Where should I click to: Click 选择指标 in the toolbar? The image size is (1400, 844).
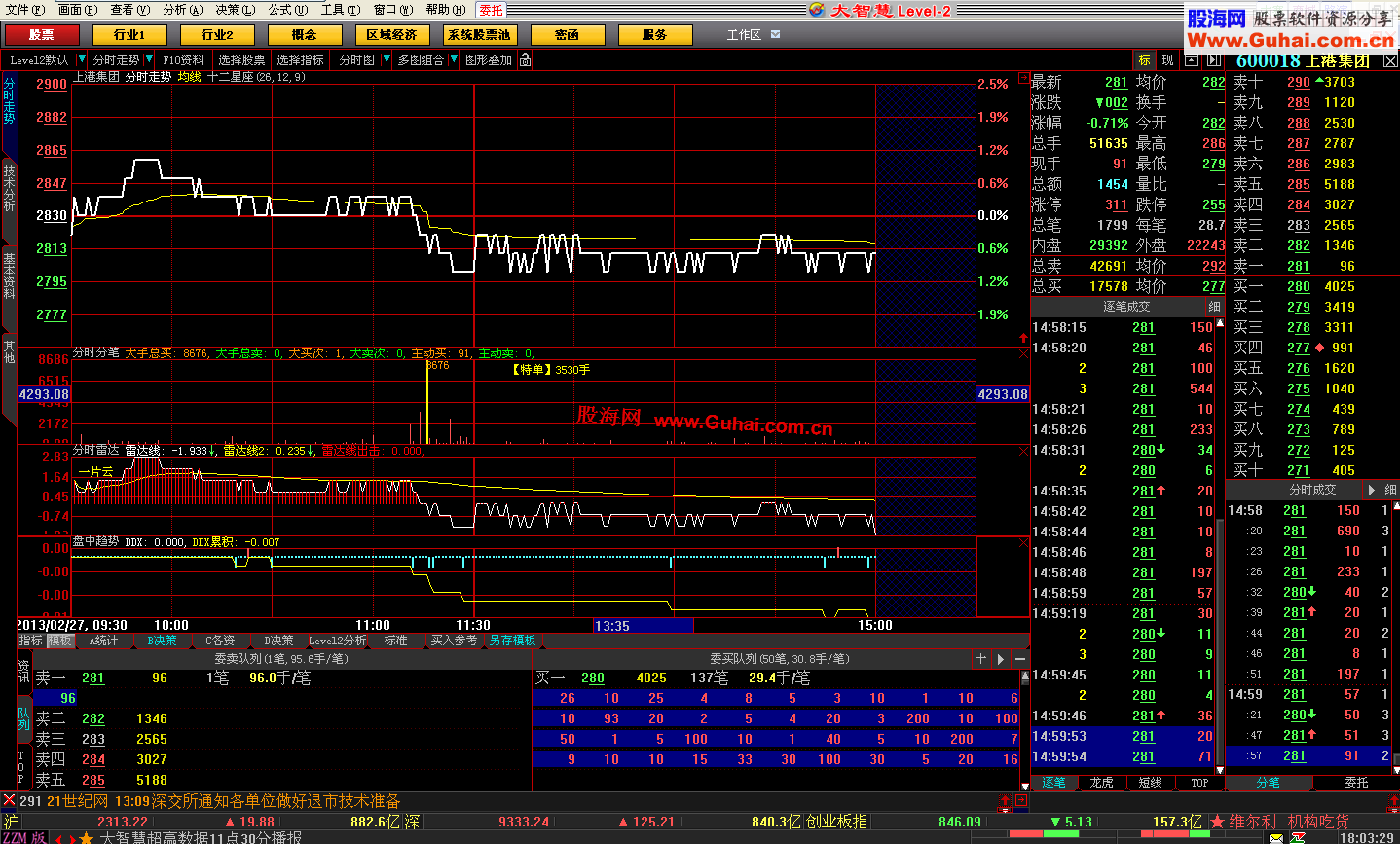coord(300,60)
